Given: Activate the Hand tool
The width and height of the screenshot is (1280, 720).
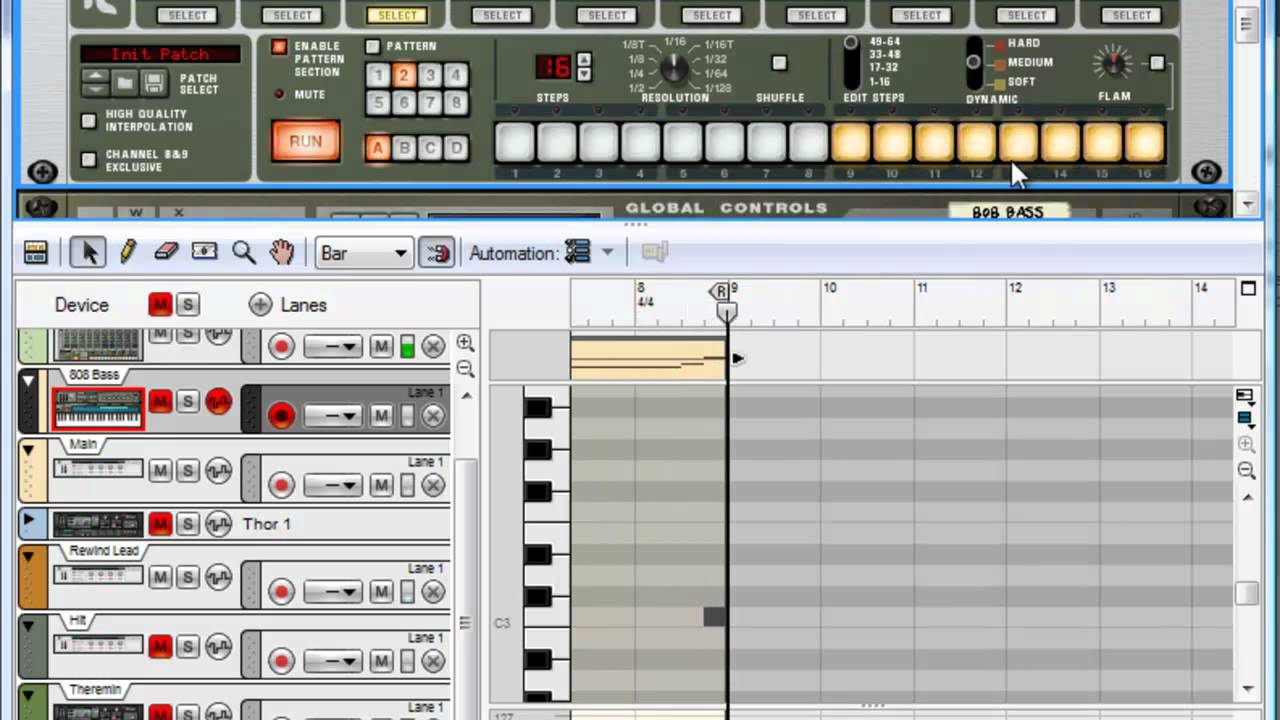Looking at the screenshot, I should [x=281, y=252].
